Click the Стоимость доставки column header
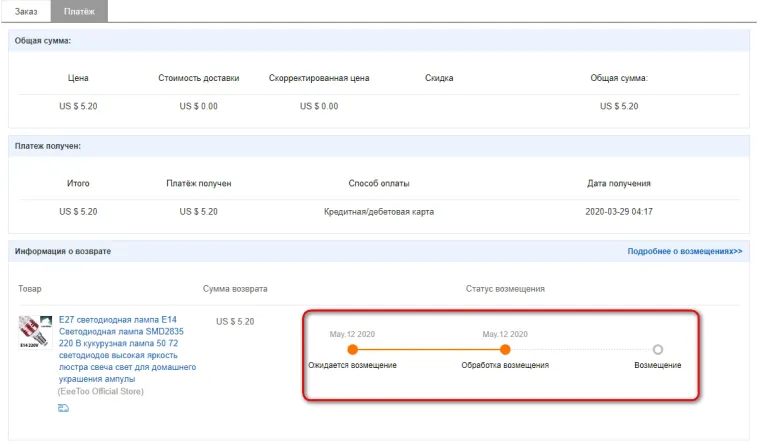The height and width of the screenshot is (447, 760). pyautogui.click(x=198, y=78)
